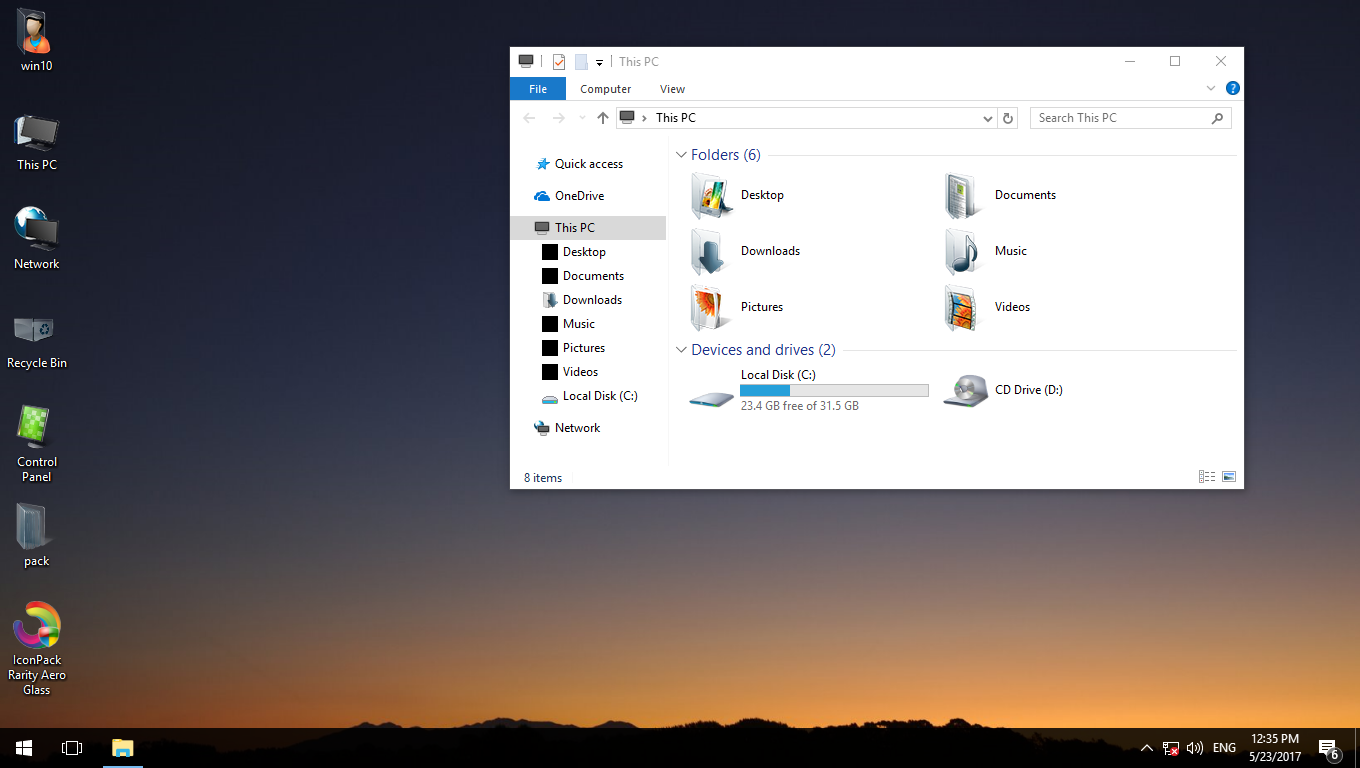Open the recent locations dropdown arrow
The image size is (1360, 768).
[x=582, y=118]
